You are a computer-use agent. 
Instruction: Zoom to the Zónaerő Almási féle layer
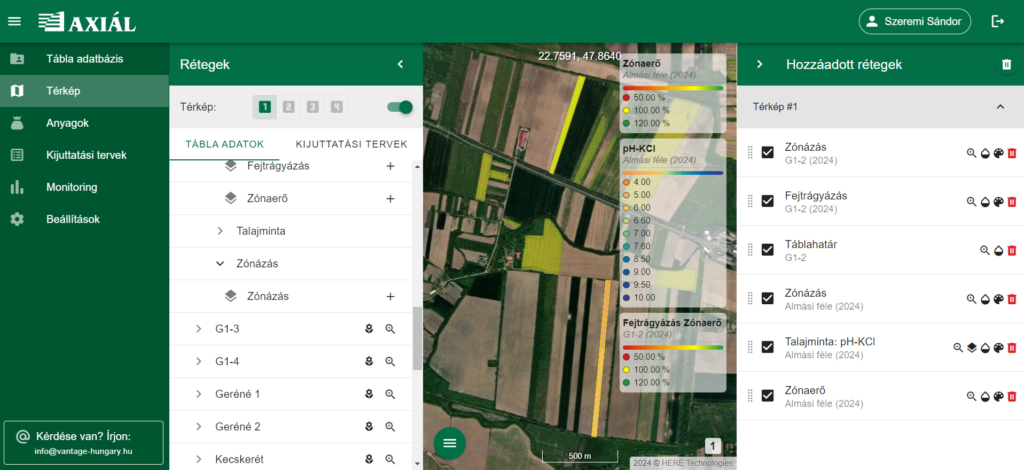971,396
